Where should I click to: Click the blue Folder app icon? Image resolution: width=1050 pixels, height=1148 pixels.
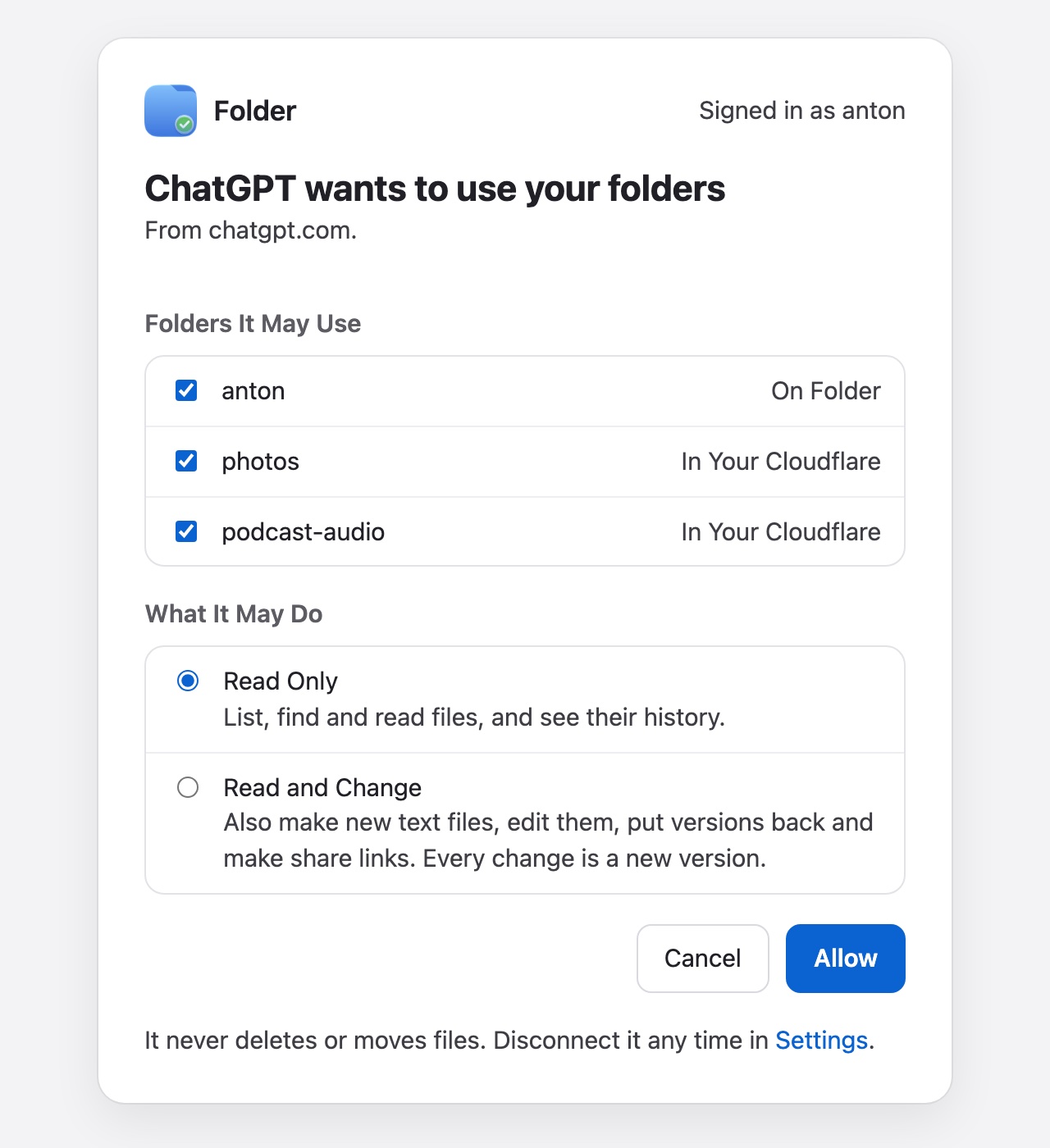coord(171,111)
